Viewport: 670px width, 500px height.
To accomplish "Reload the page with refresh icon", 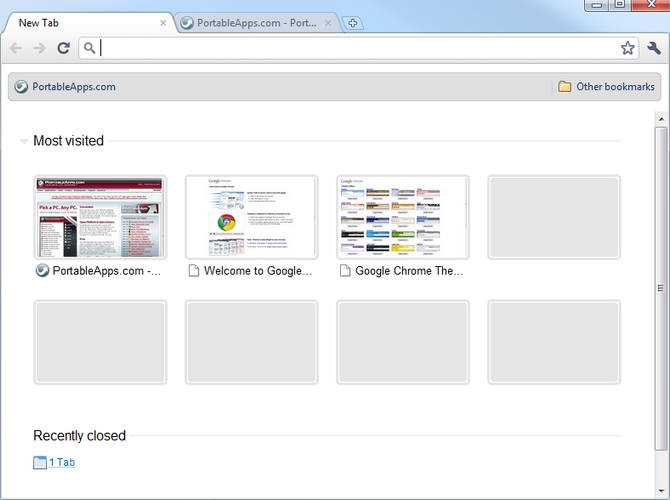I will (x=63, y=48).
